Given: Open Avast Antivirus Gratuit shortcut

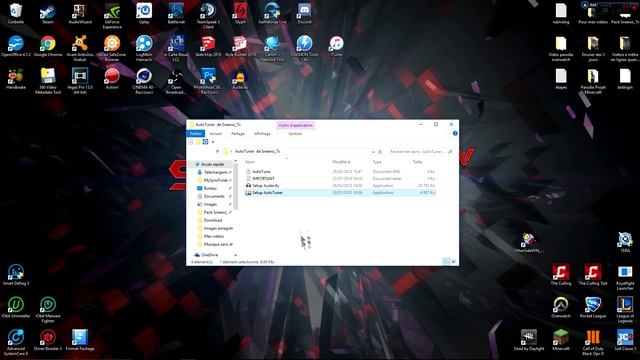Looking at the screenshot, I should click(x=80, y=48).
